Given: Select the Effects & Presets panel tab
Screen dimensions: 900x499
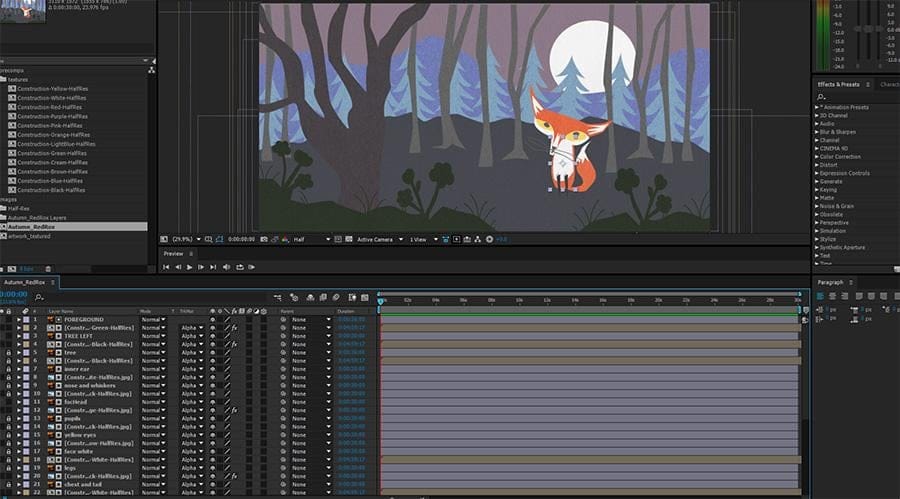Looking at the screenshot, I should pyautogui.click(x=838, y=84).
